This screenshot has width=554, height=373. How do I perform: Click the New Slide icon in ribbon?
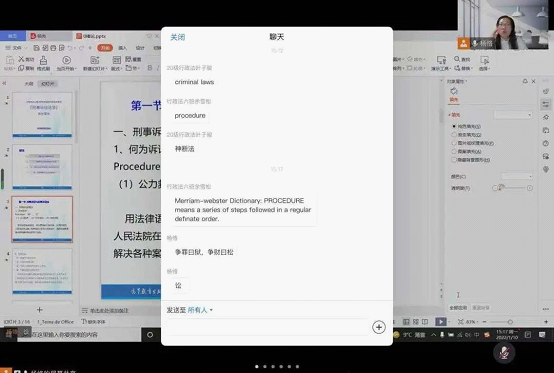pos(94,60)
